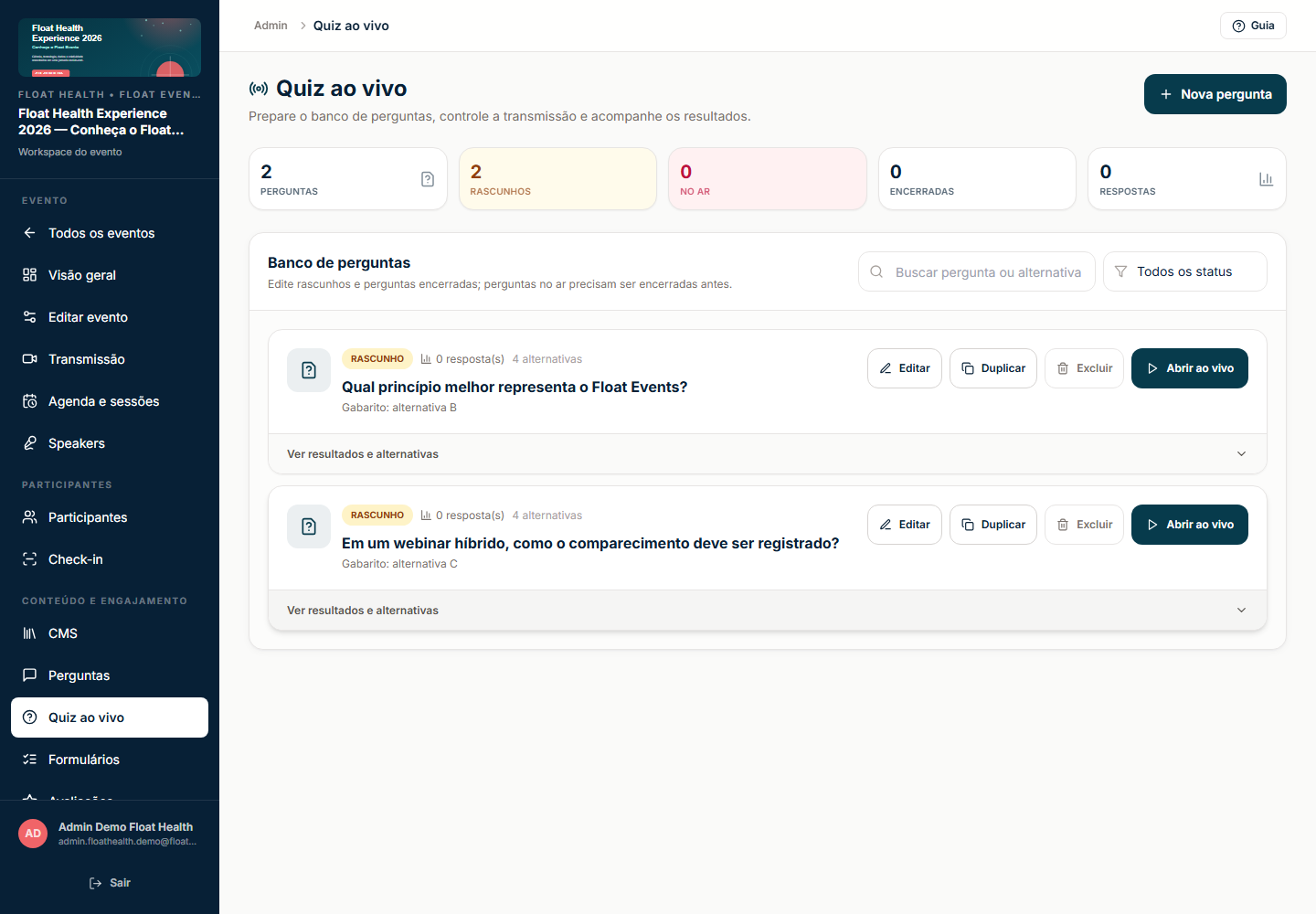Click Abrir ao vivo for Float Events question

[1190, 368]
